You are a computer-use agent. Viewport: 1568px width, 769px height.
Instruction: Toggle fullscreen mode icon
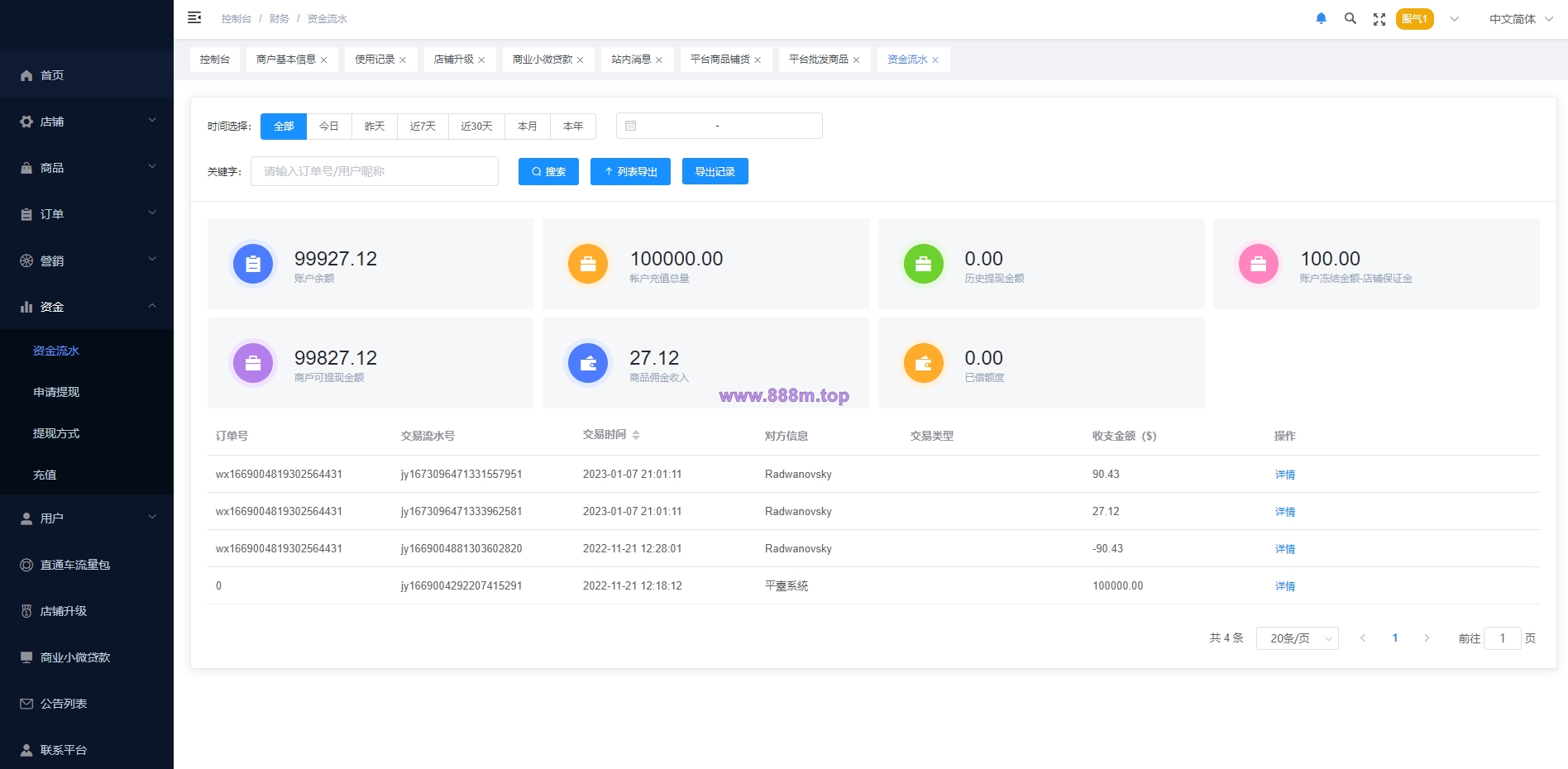point(1379,19)
